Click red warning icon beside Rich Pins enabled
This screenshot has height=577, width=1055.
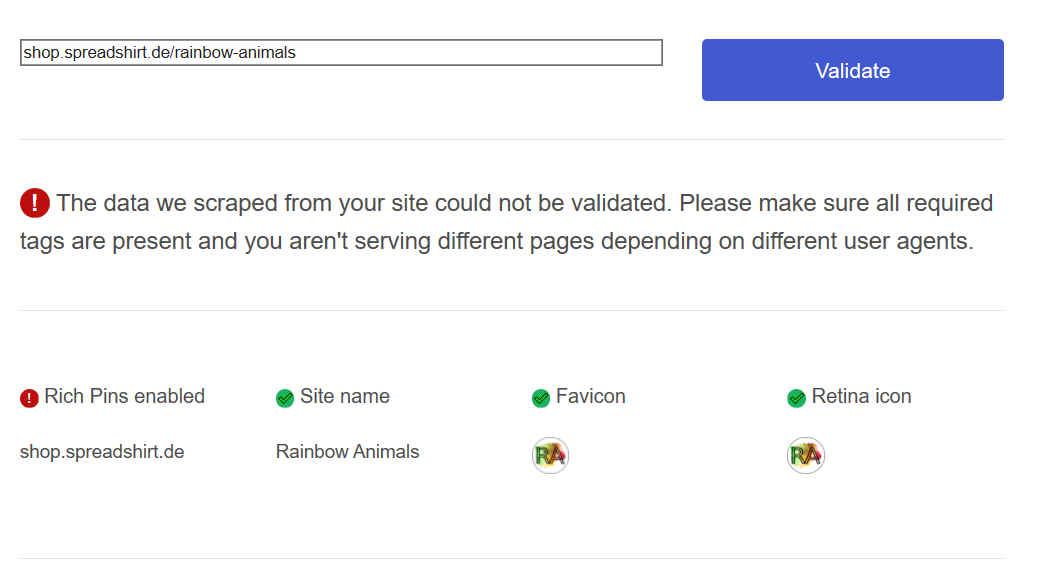click(29, 398)
